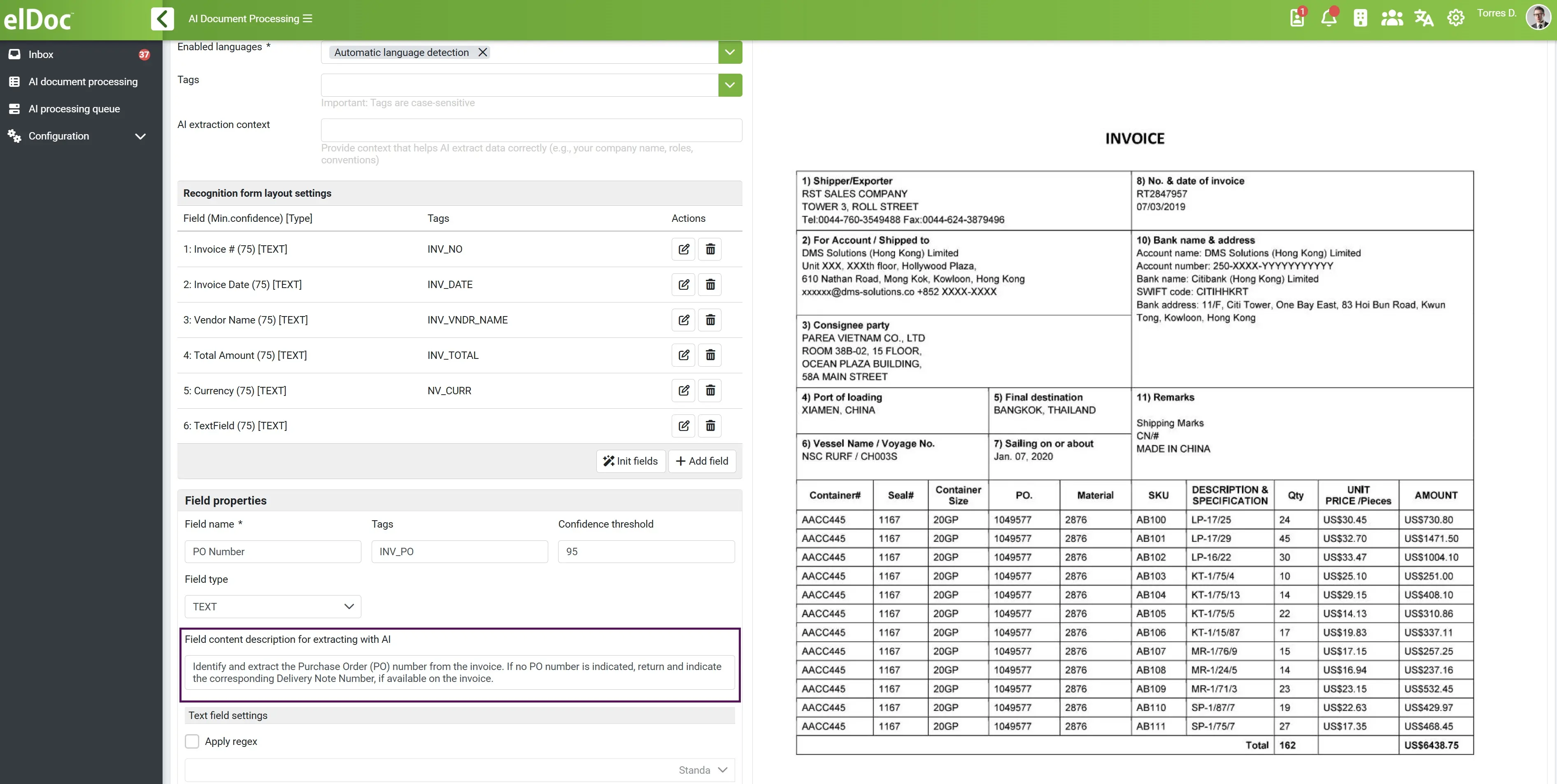Edit the Currency field row
This screenshot has height=784, width=1557.
tap(684, 391)
